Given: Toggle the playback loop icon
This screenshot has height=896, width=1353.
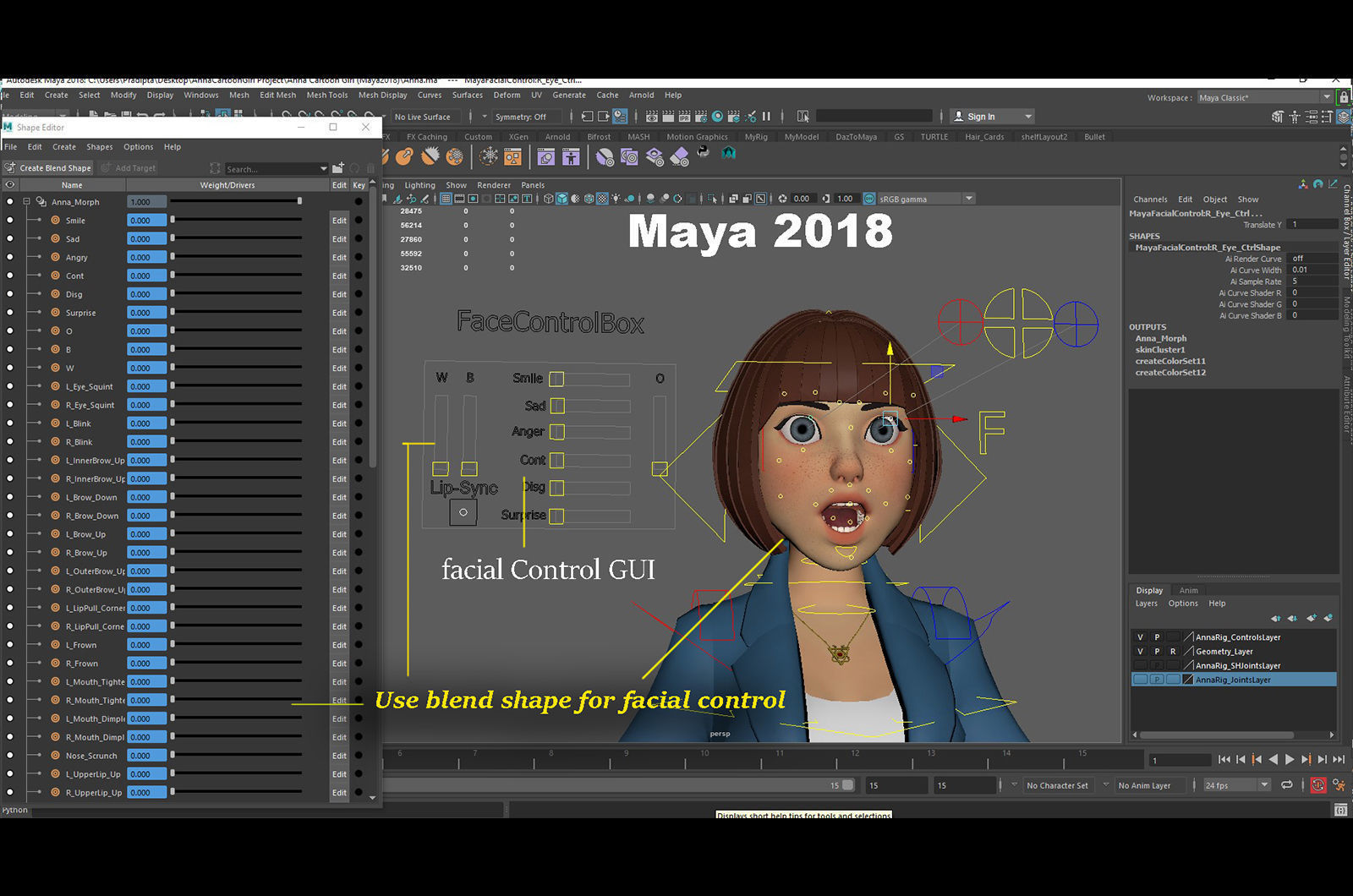Looking at the screenshot, I should coord(1287,785).
